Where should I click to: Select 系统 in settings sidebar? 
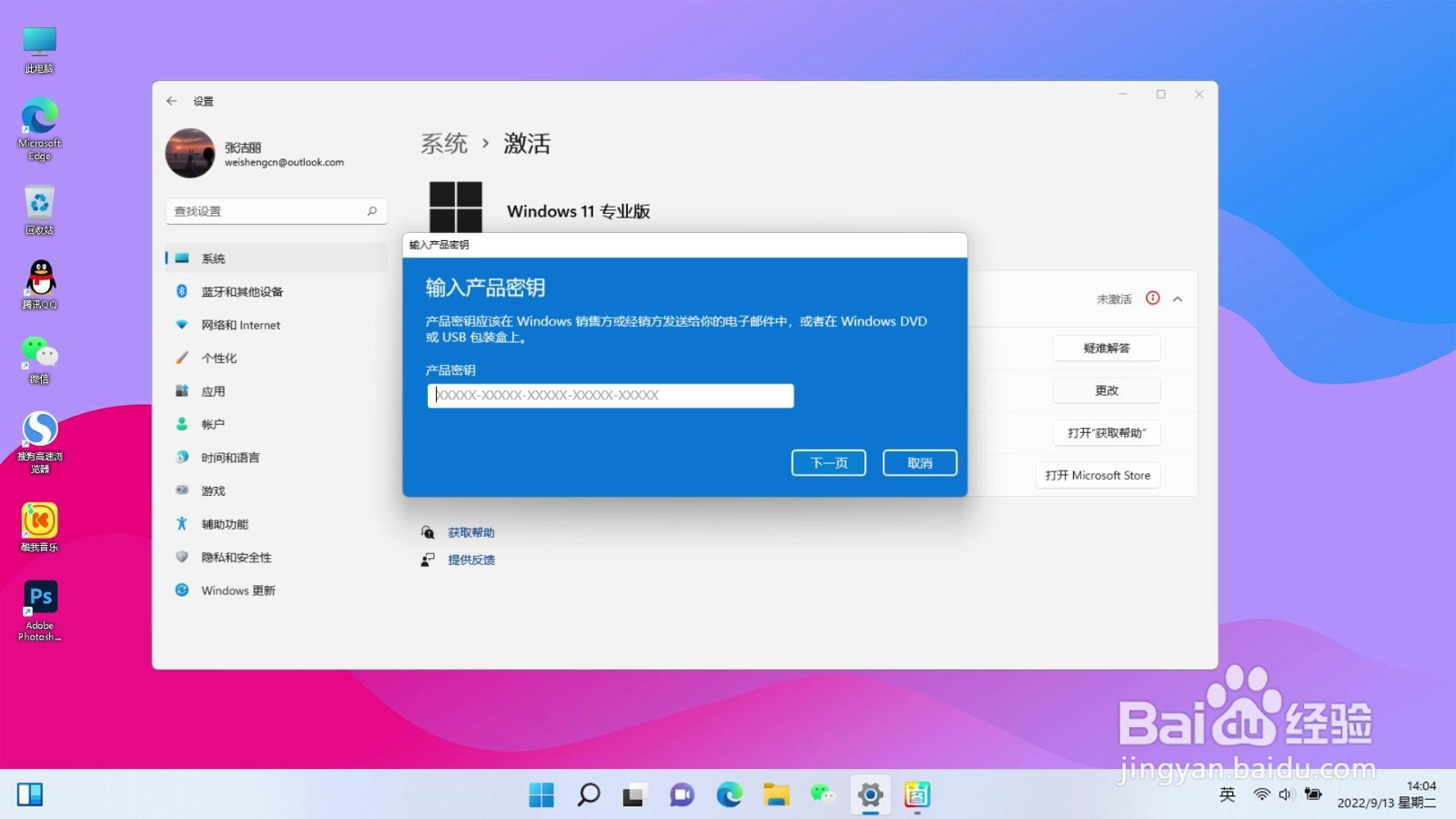point(277,258)
